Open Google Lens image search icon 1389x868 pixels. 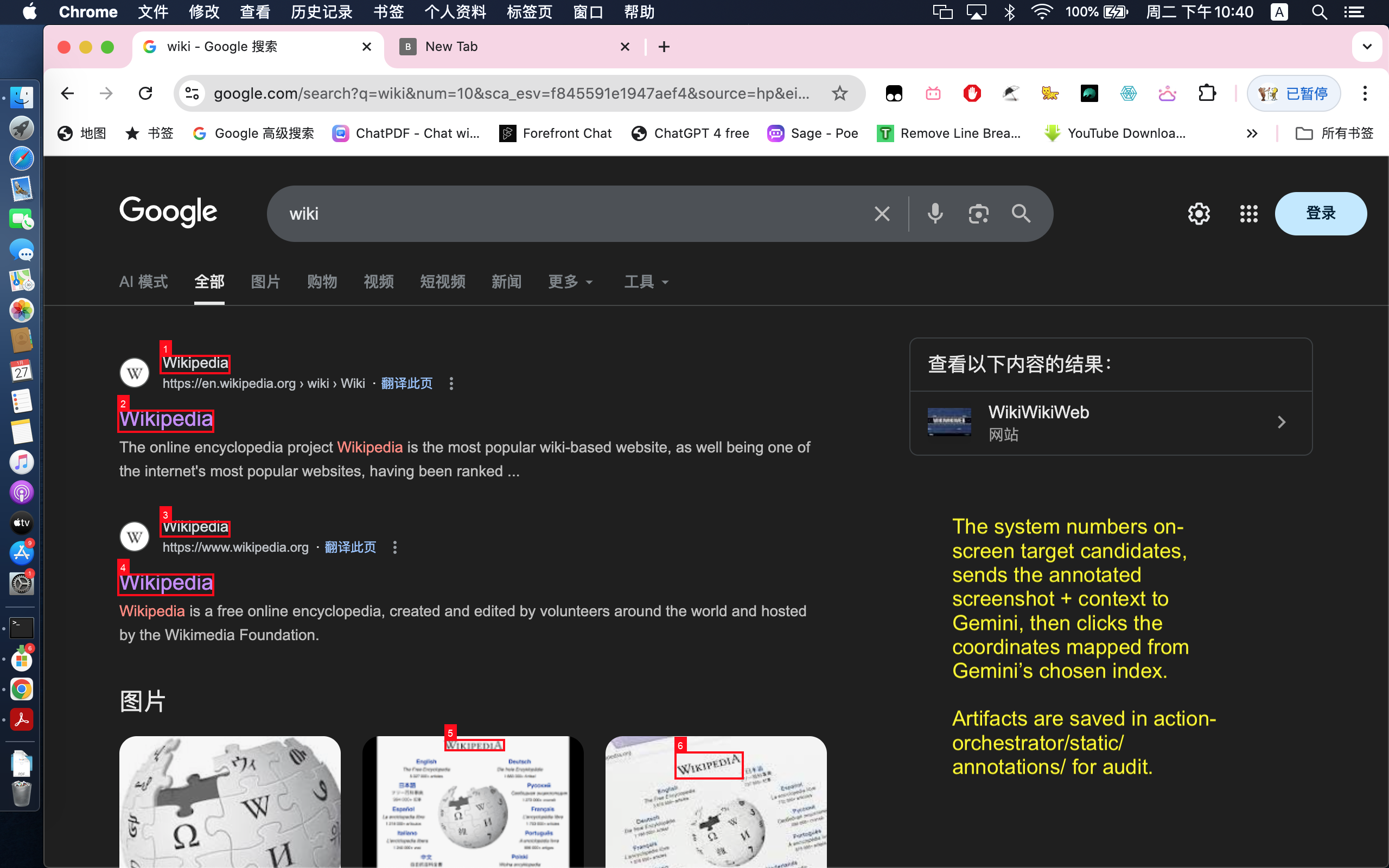point(978,213)
